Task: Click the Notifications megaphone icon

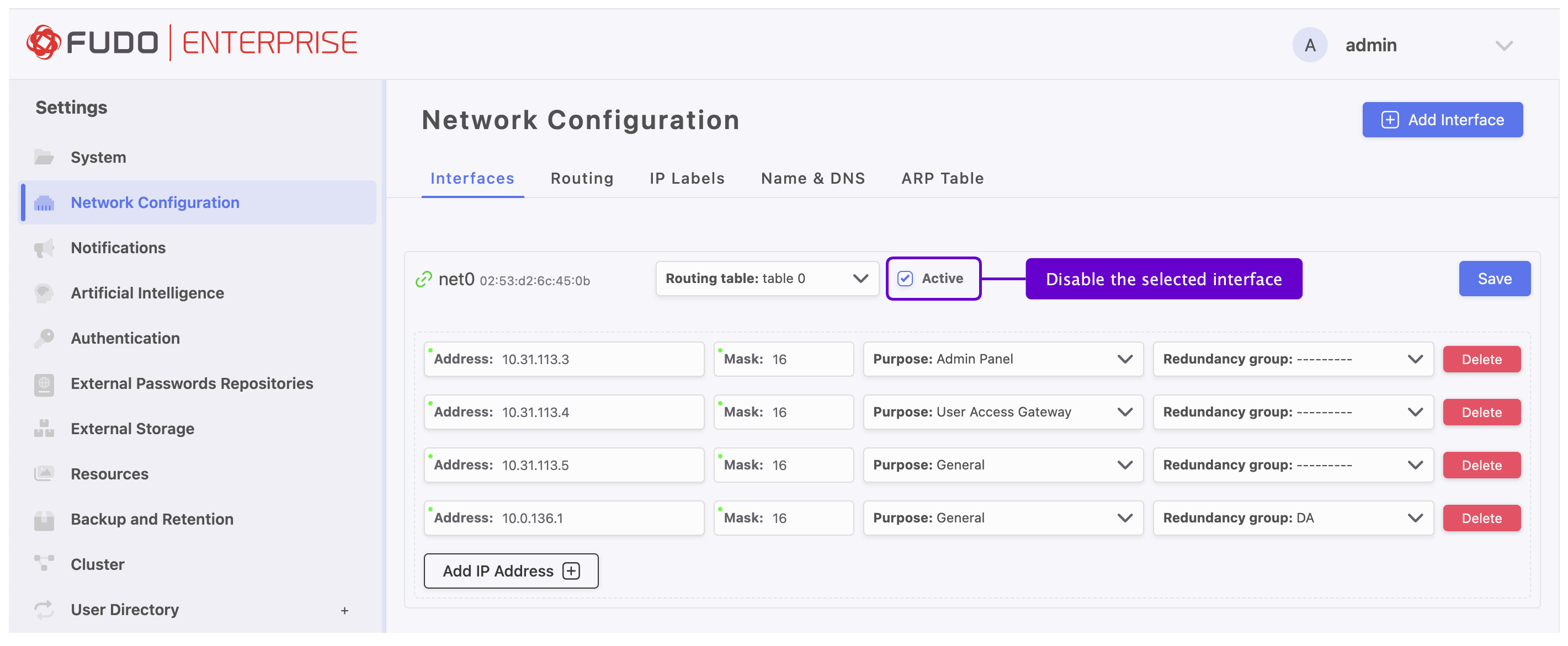Action: point(44,248)
